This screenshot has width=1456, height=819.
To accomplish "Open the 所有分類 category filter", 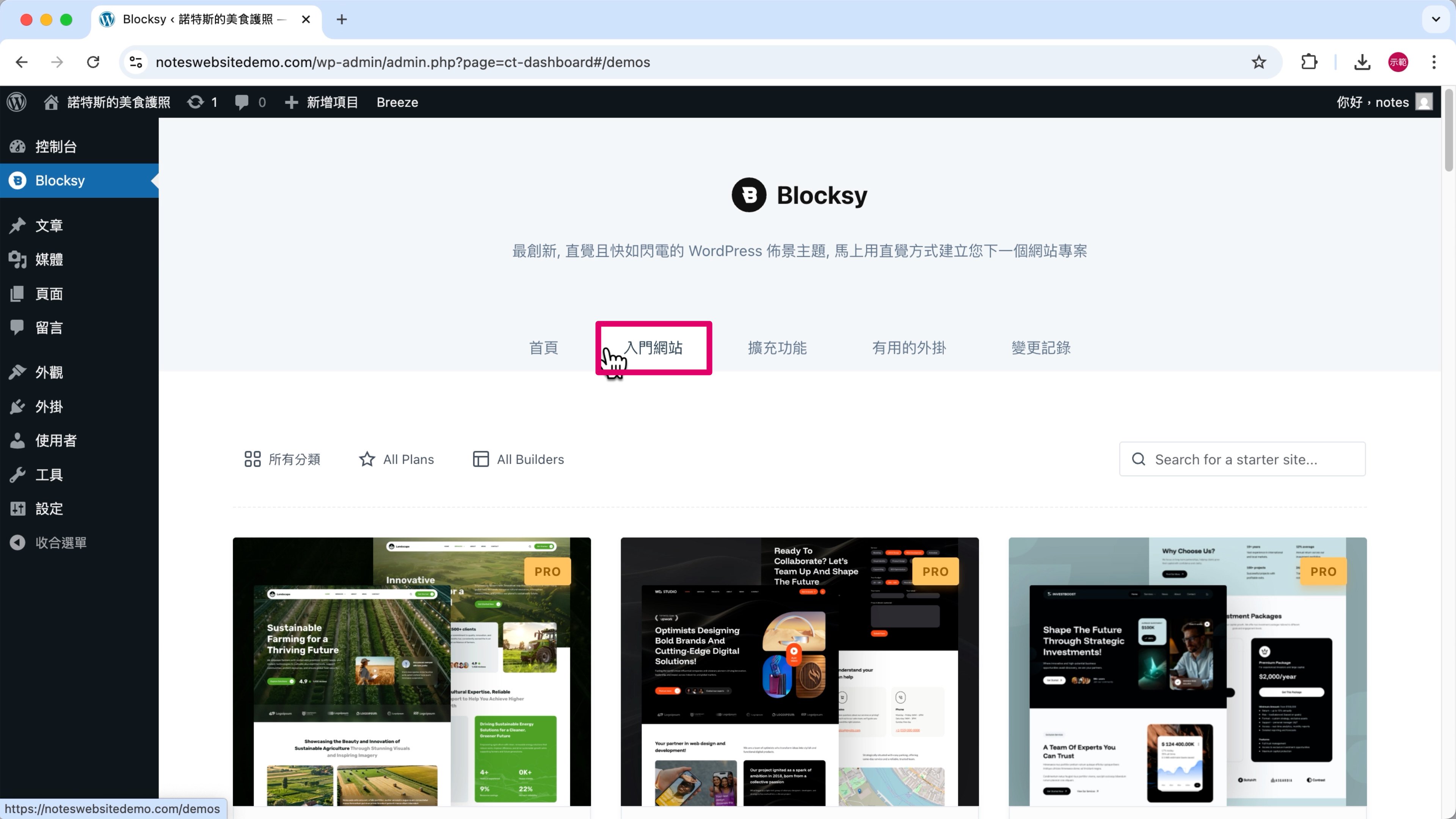I will 282,459.
